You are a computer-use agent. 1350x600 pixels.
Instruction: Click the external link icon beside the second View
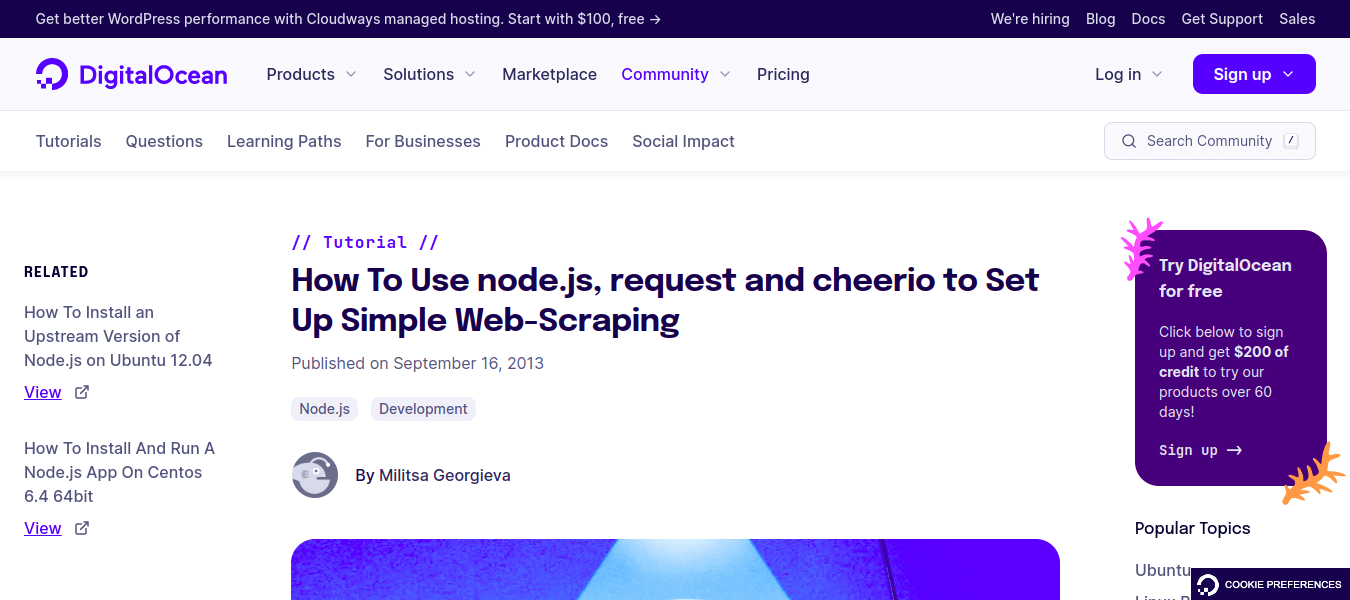tap(81, 527)
